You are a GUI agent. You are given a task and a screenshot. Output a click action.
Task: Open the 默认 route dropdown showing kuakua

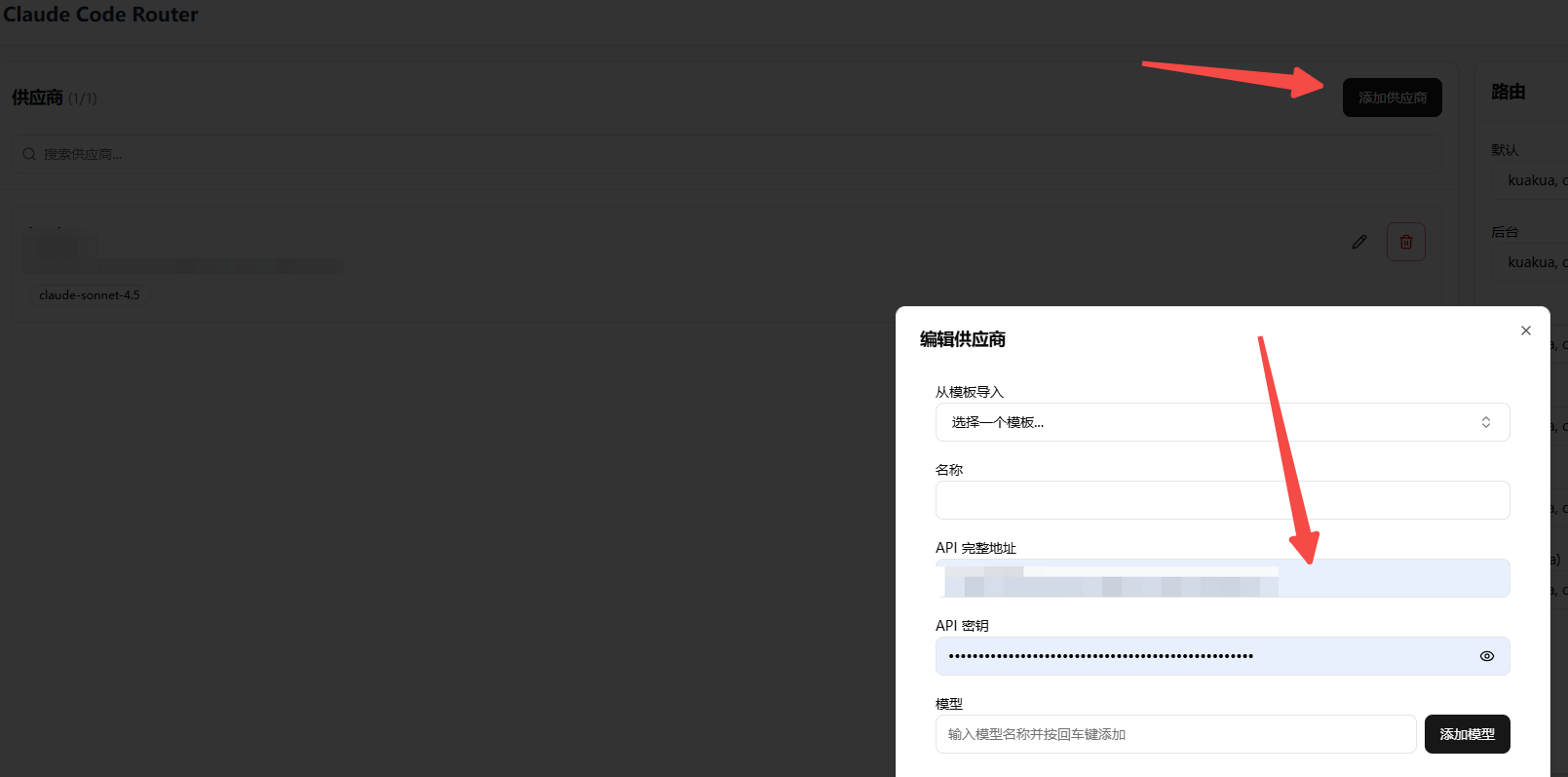[x=1530, y=180]
